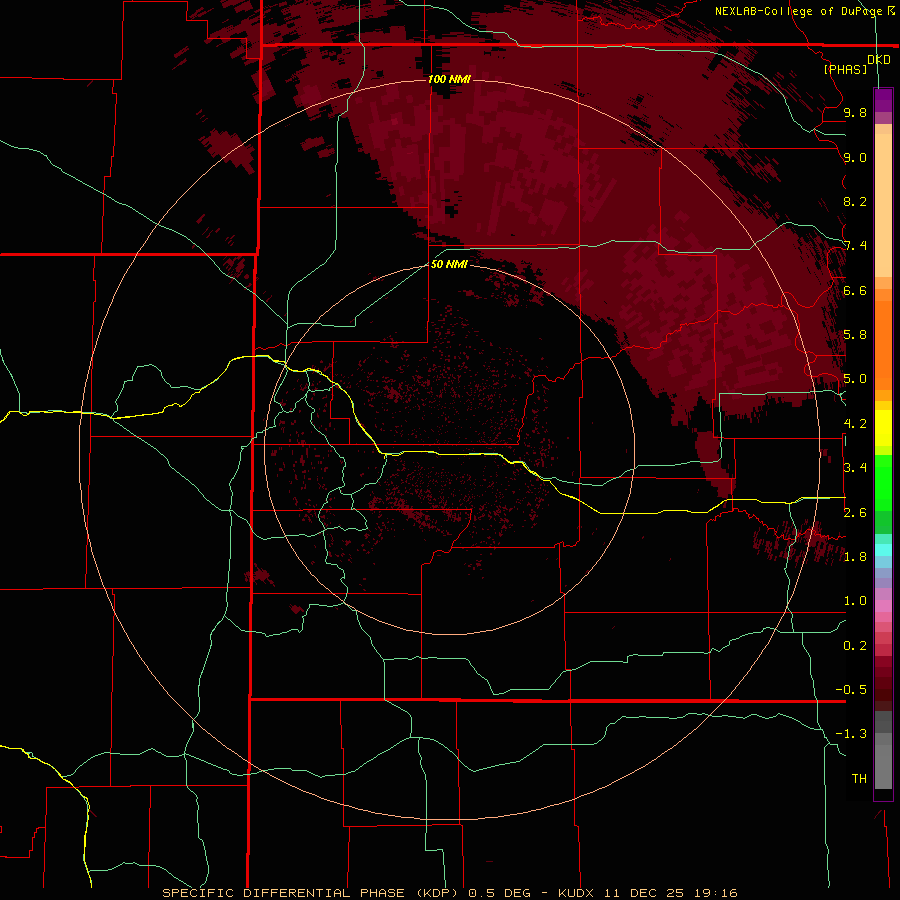Click the -1.3 scale value

point(851,734)
